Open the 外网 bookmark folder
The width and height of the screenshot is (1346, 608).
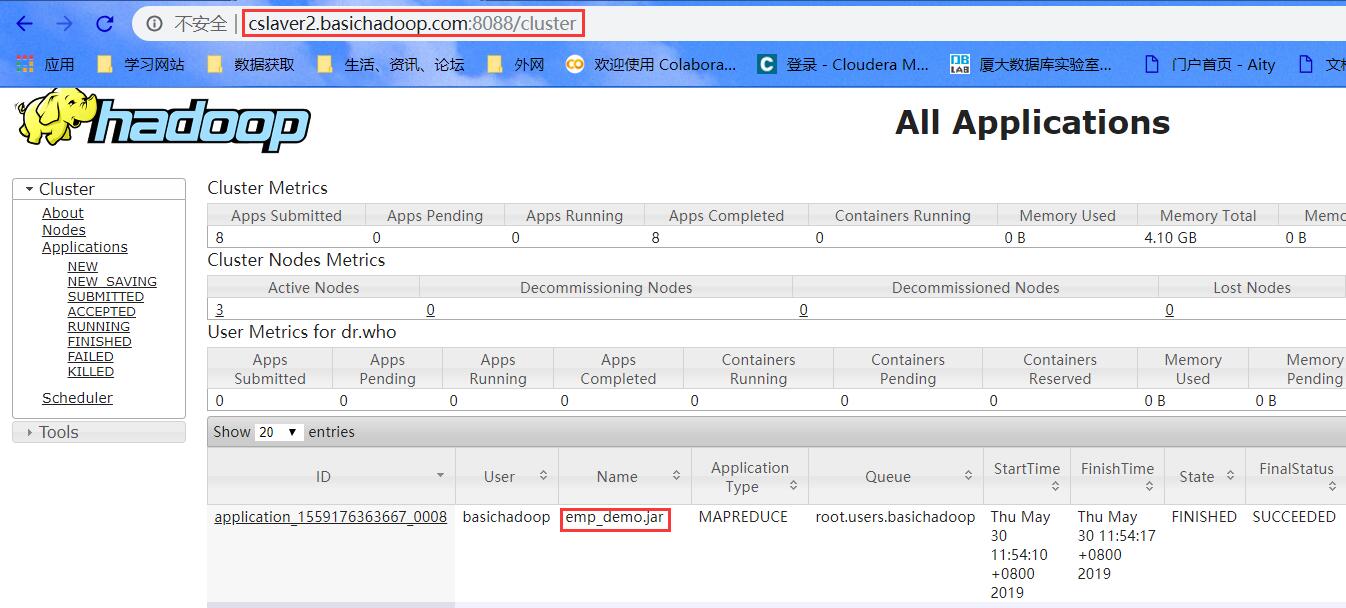click(x=515, y=64)
